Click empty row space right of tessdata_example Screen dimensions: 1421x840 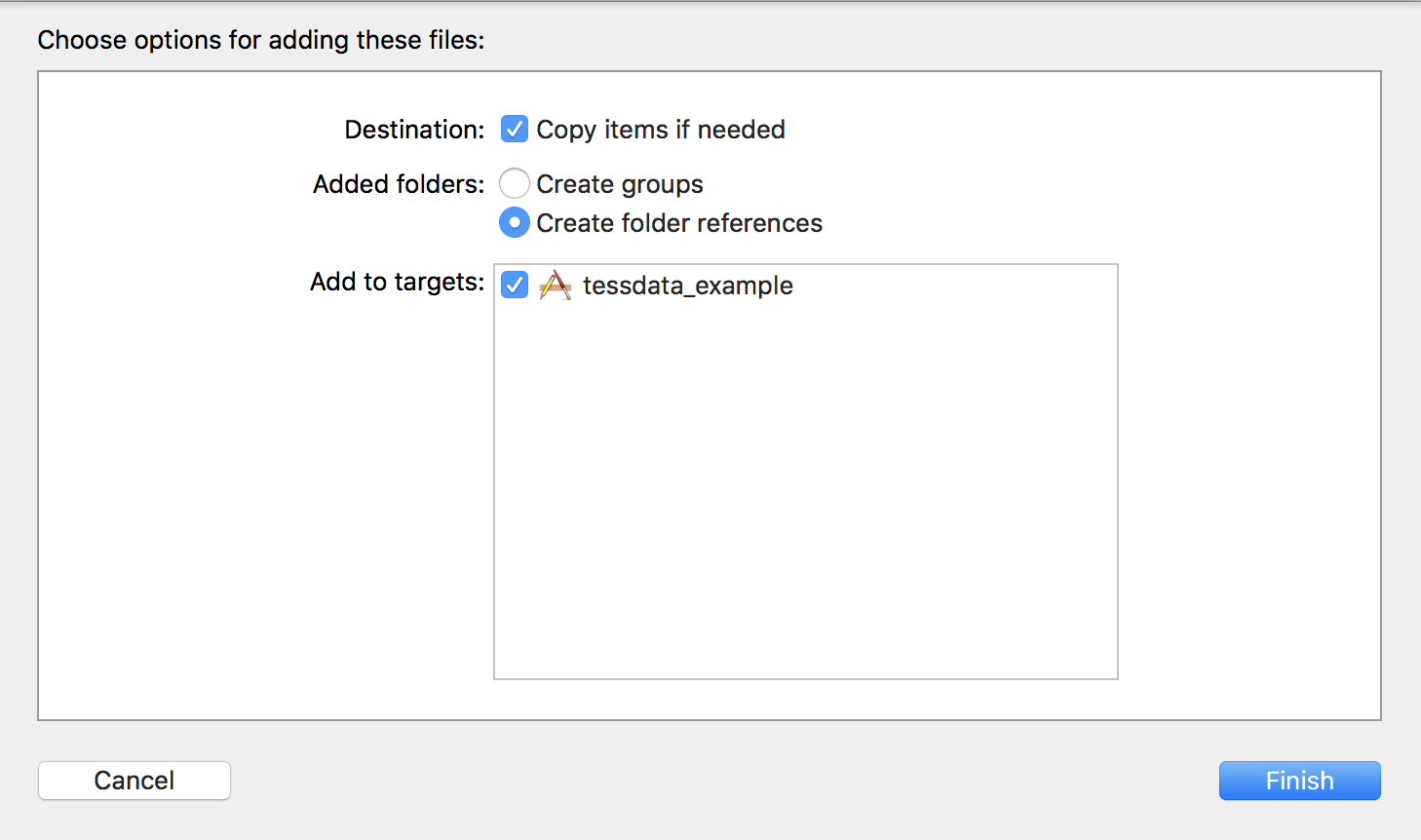point(955,286)
